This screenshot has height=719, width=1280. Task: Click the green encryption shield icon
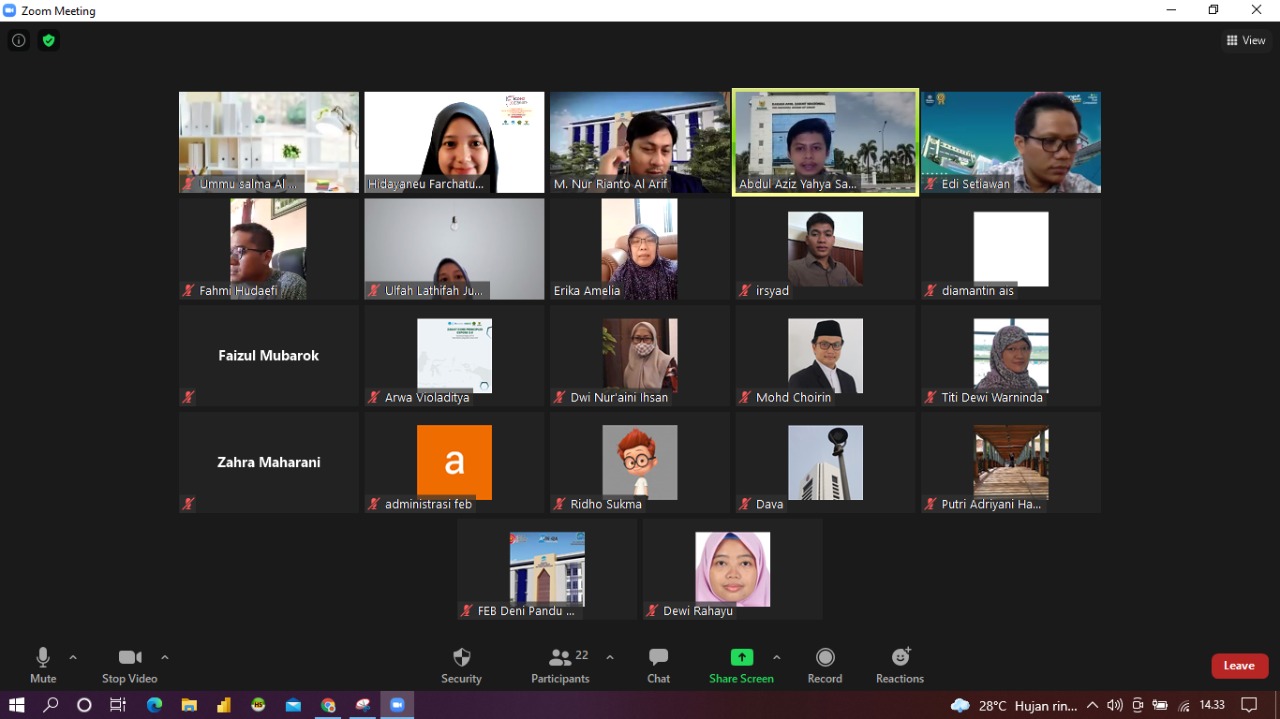coord(48,41)
